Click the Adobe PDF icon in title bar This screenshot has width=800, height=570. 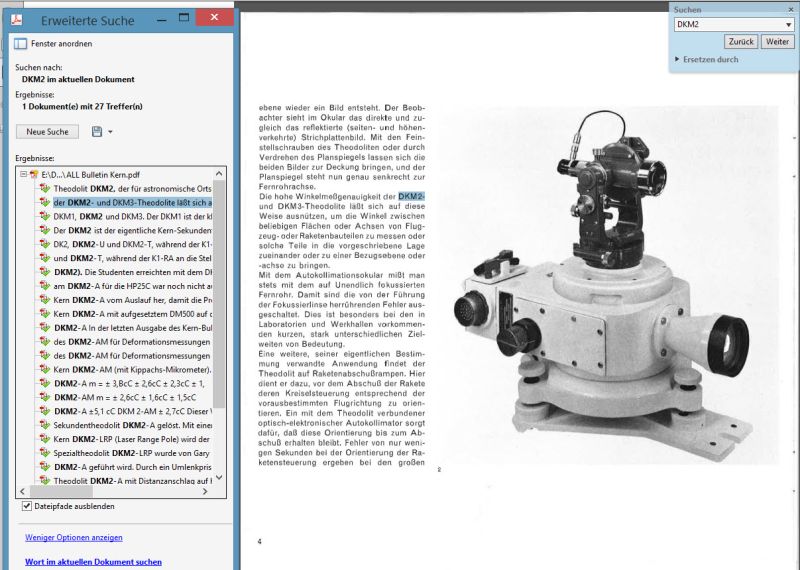(18, 20)
